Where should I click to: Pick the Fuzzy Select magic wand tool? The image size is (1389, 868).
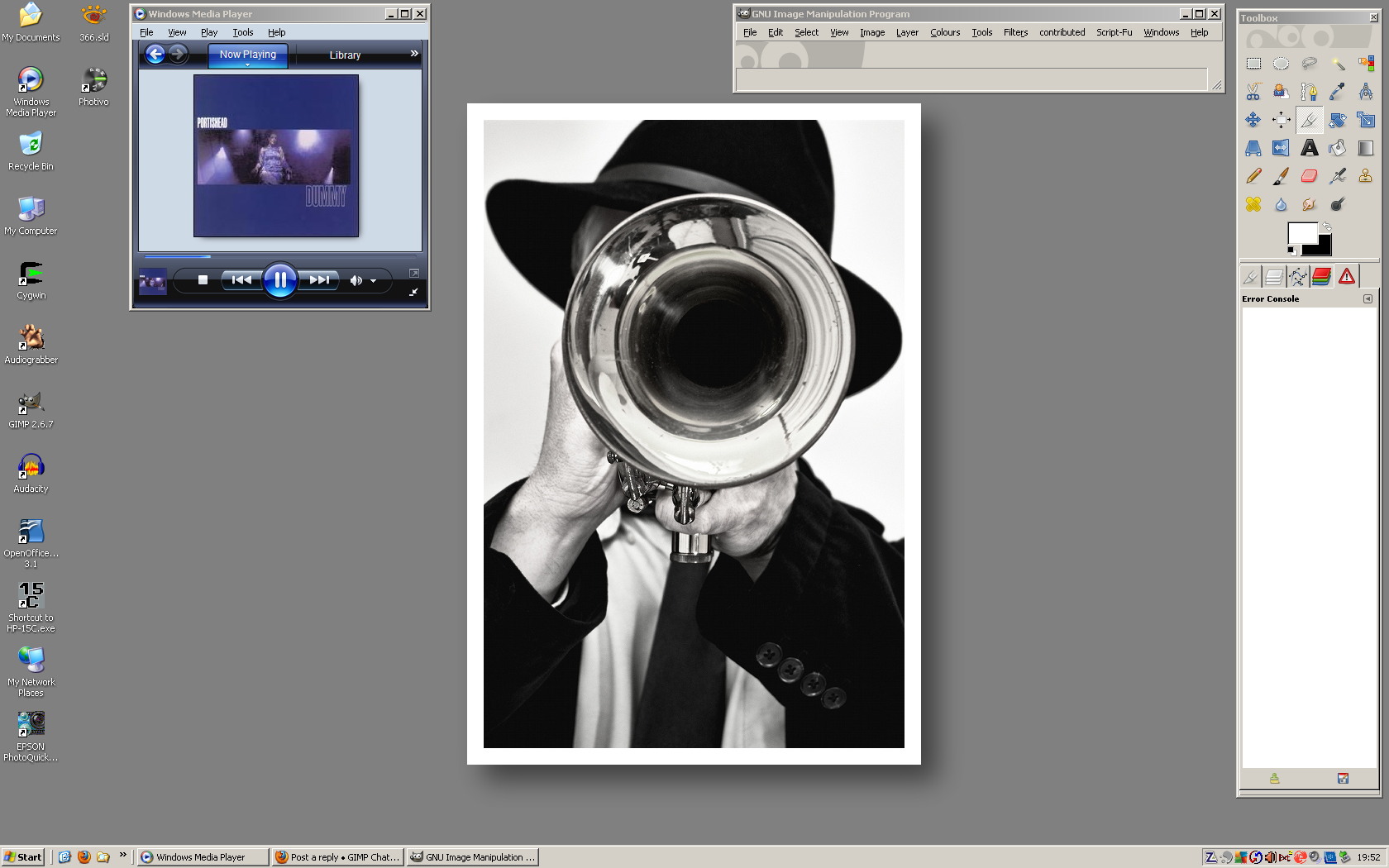pyautogui.click(x=1337, y=64)
